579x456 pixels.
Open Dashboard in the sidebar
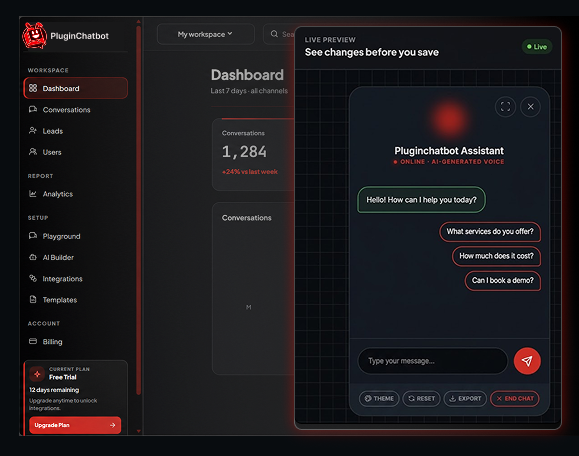coord(76,88)
